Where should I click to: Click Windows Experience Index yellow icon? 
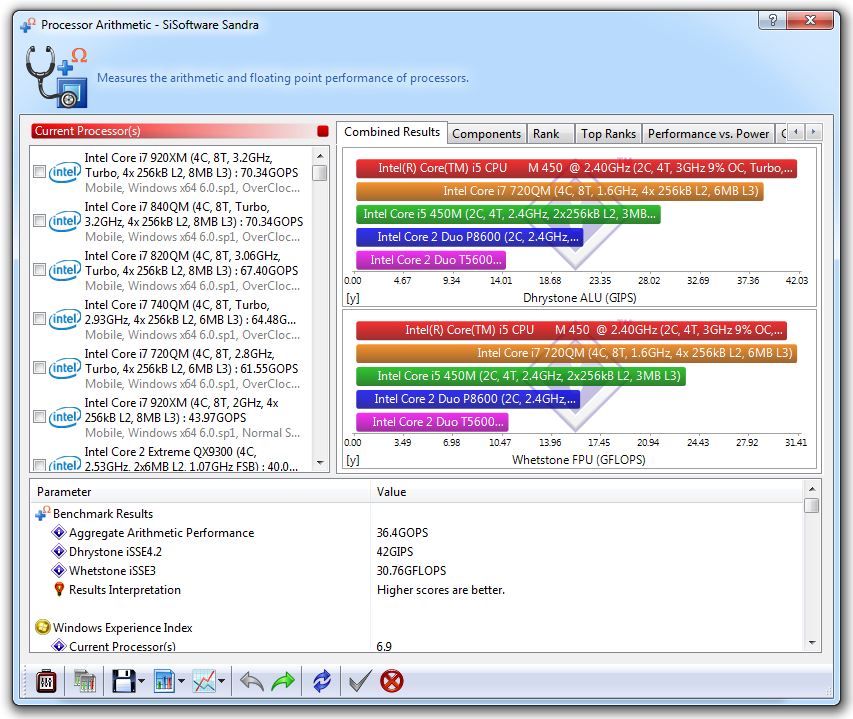[x=42, y=627]
